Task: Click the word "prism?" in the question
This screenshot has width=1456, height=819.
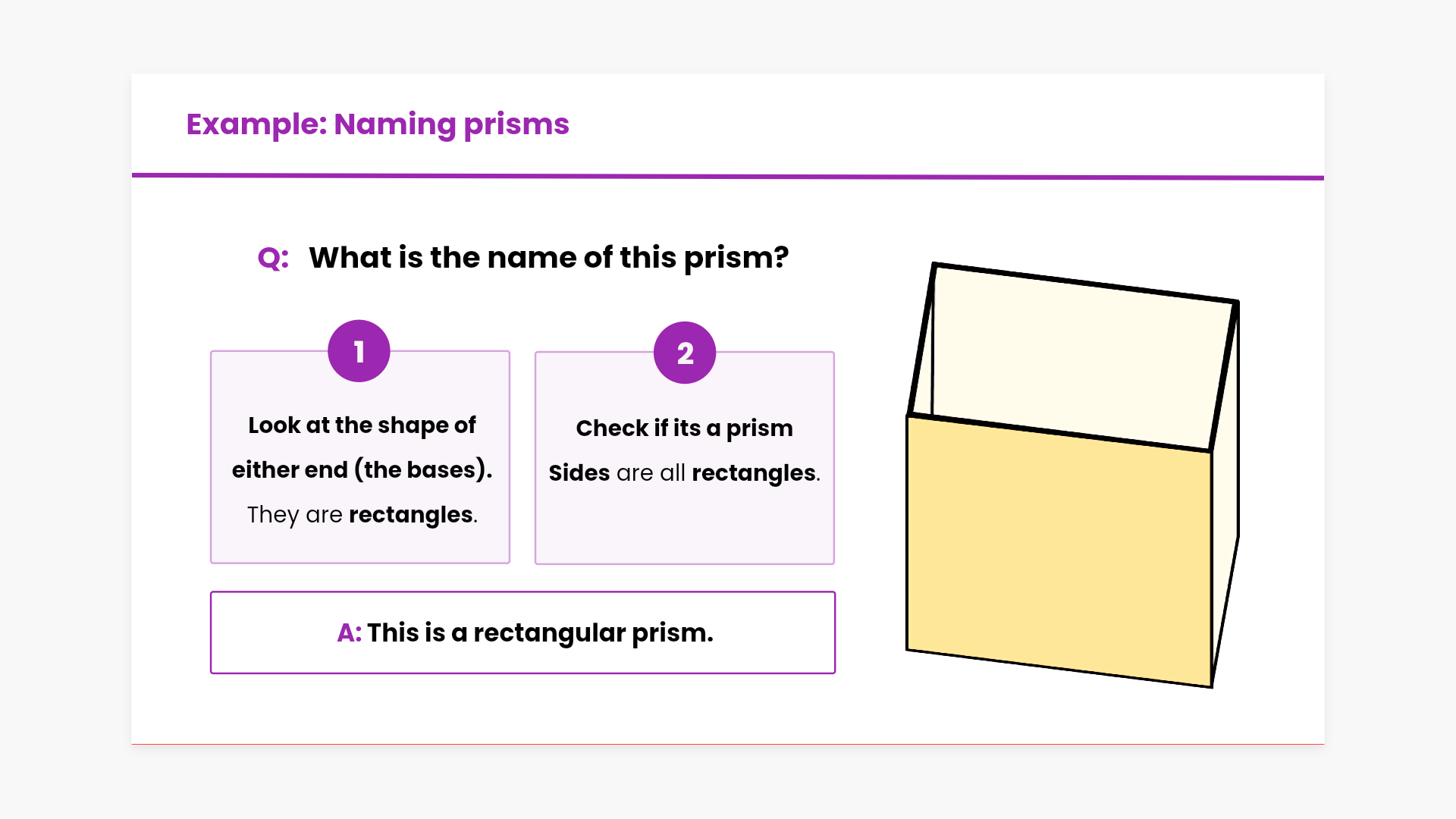Action: coord(736,259)
